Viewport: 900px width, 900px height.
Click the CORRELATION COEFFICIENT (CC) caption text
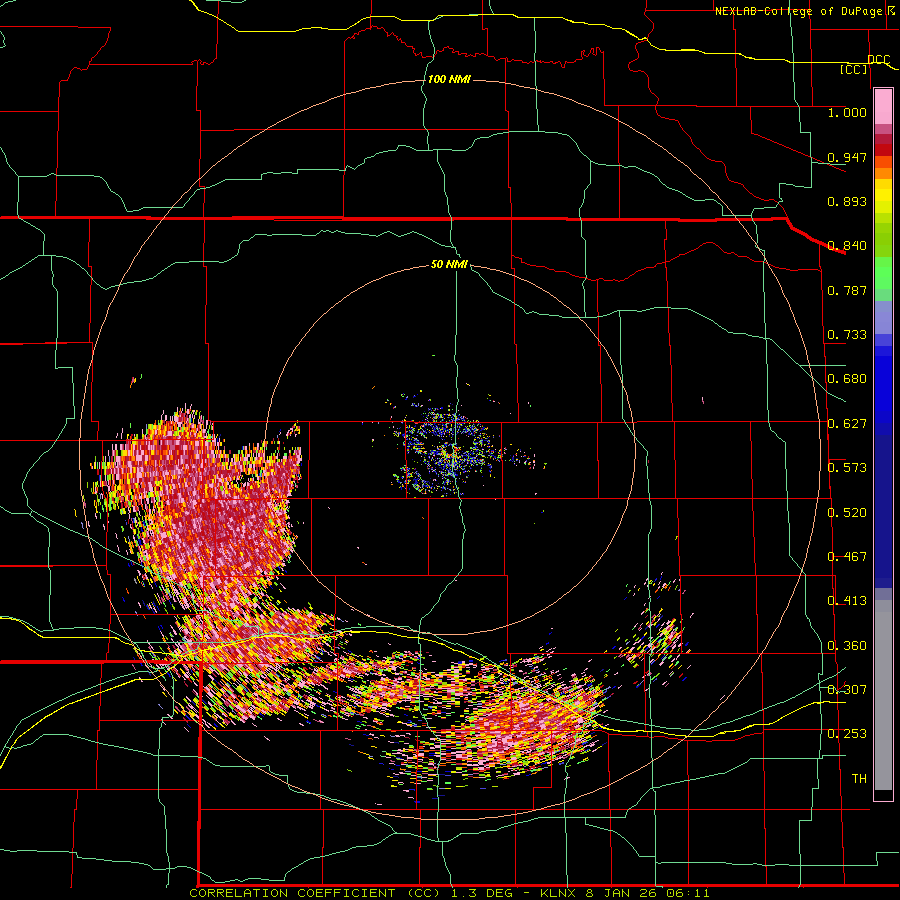point(314,893)
